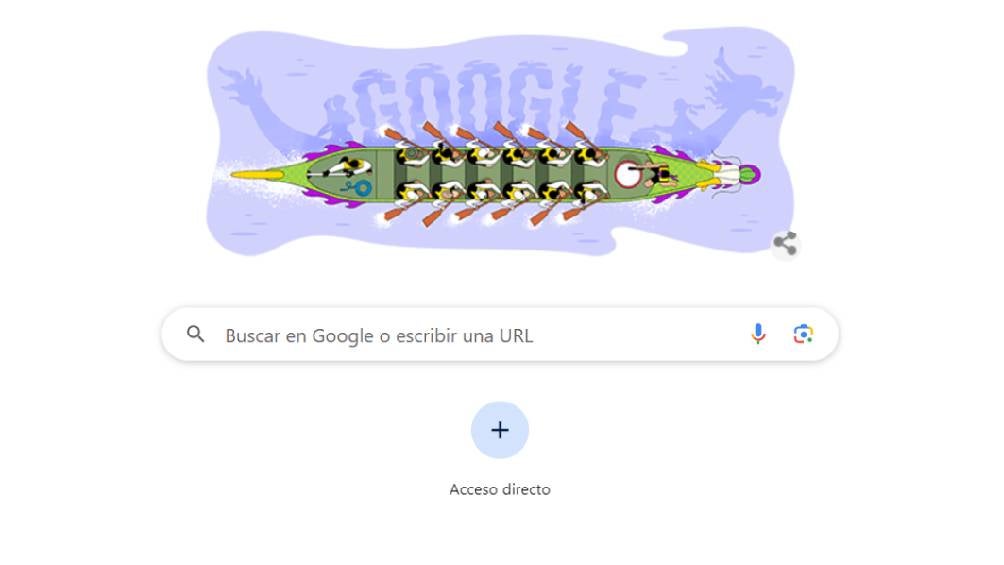Viewport: 1004px width, 565px height.
Task: Click the yellow tail of the dragon boat
Action: point(257,174)
